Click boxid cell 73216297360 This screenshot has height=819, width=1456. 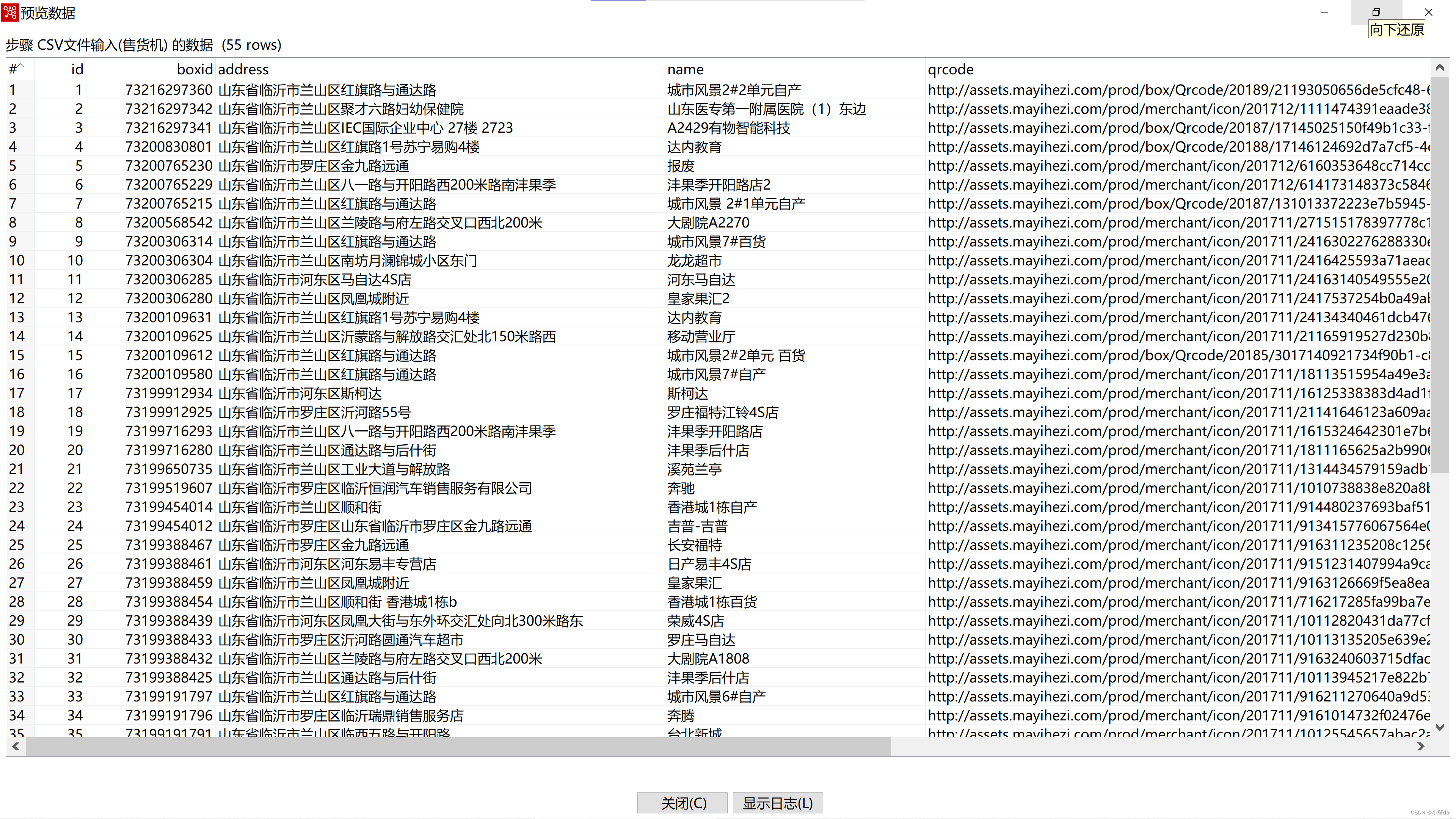tap(168, 90)
